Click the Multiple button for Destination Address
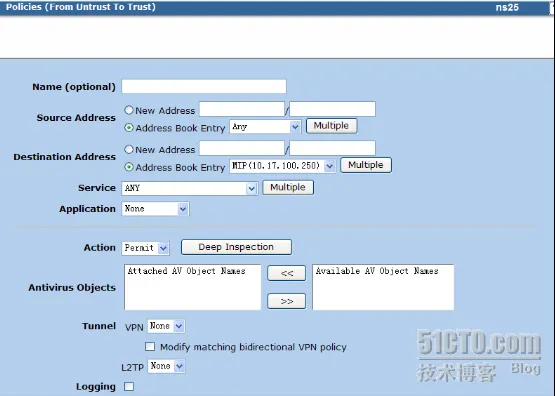This screenshot has height=396, width=555. pos(366,165)
